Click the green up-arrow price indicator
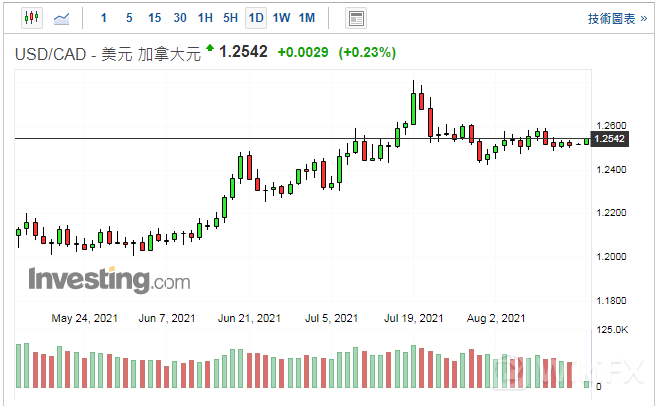This screenshot has width=655, height=406. [210, 48]
